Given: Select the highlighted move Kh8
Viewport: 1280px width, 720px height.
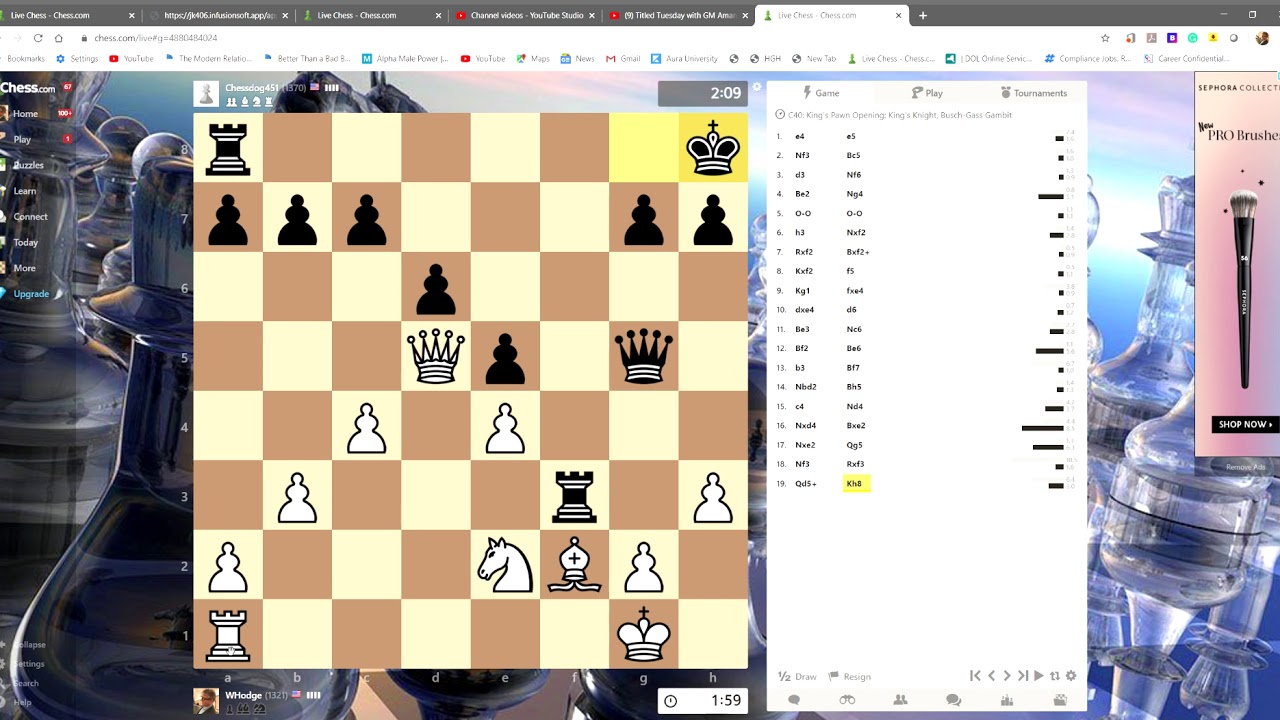Looking at the screenshot, I should 854,484.
